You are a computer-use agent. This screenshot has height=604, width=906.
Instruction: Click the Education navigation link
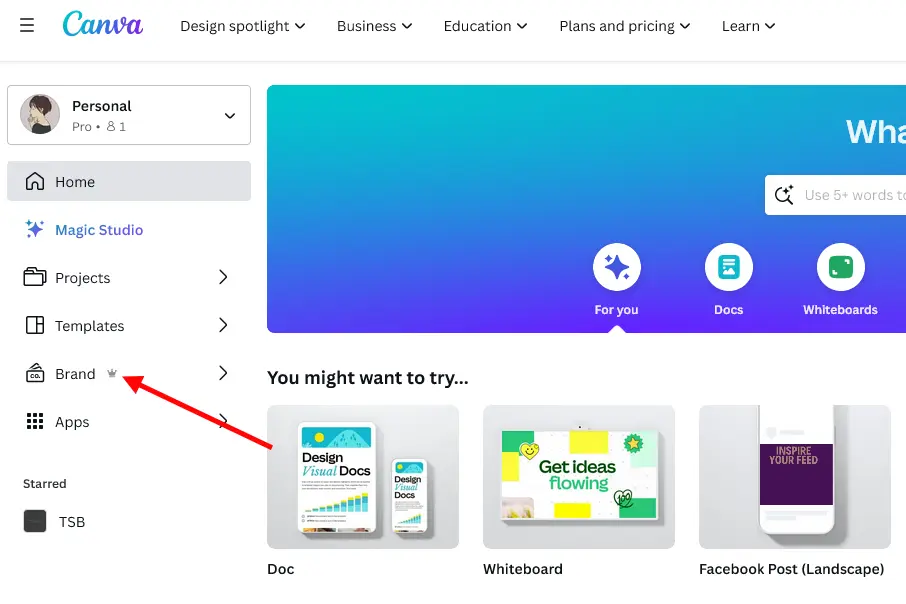click(485, 26)
